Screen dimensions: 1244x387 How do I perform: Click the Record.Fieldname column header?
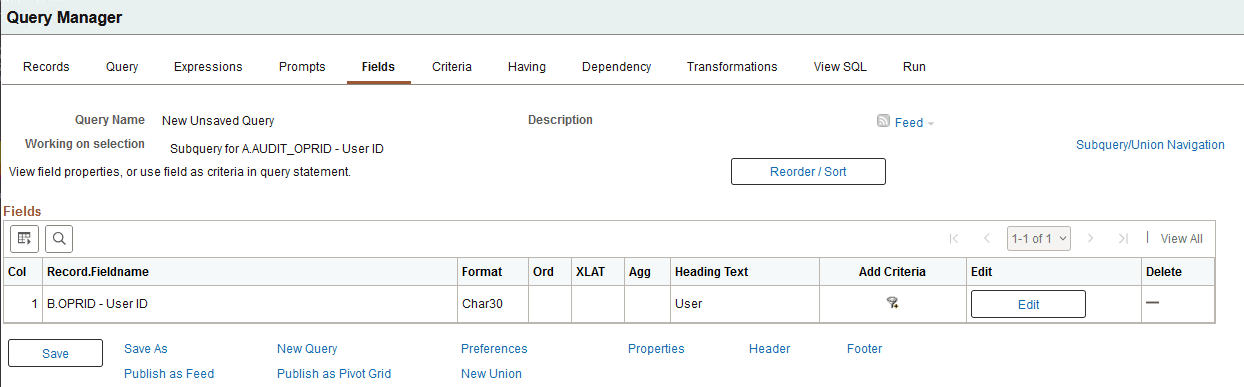[x=97, y=272]
